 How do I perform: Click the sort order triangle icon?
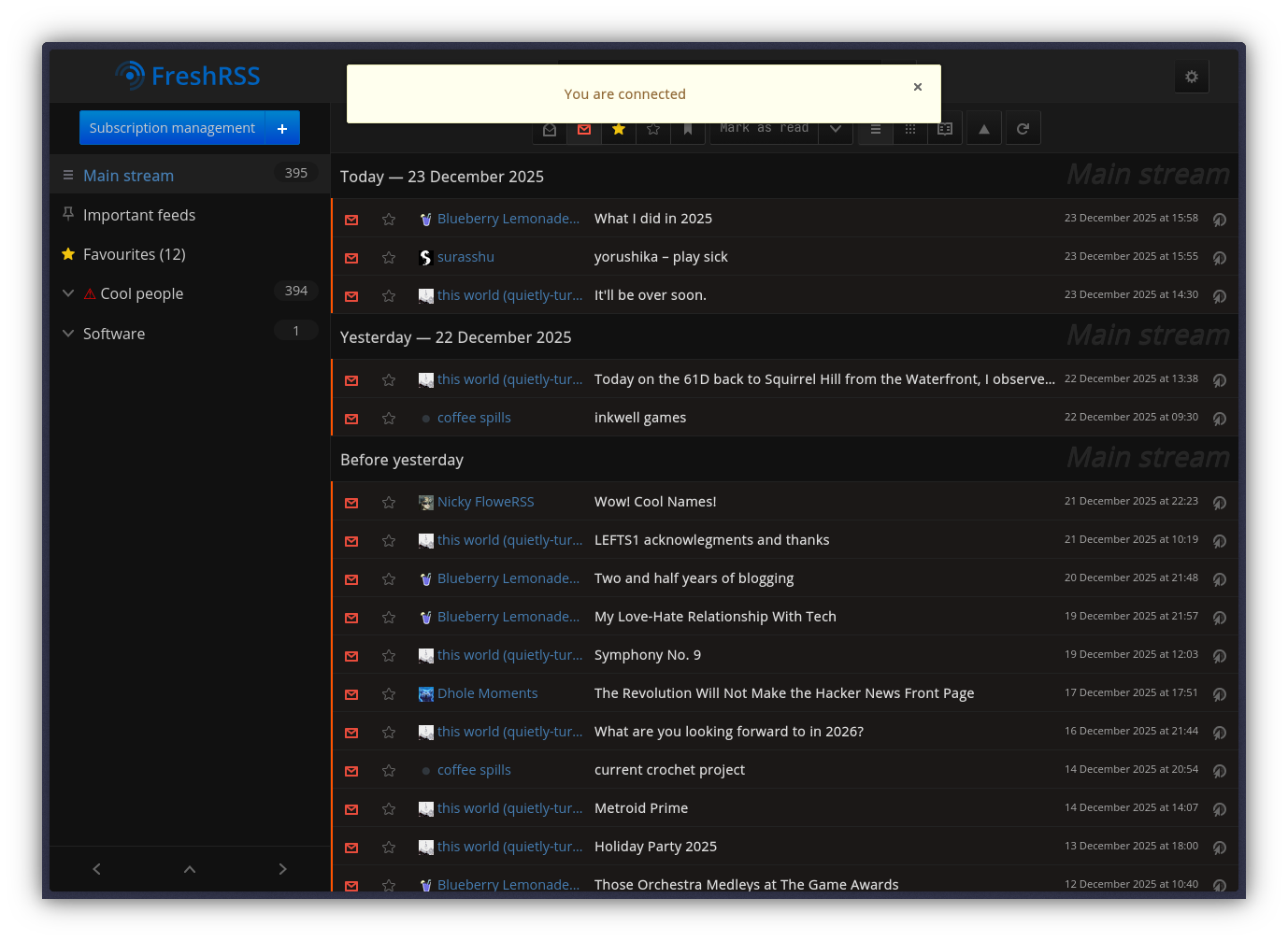point(983,129)
